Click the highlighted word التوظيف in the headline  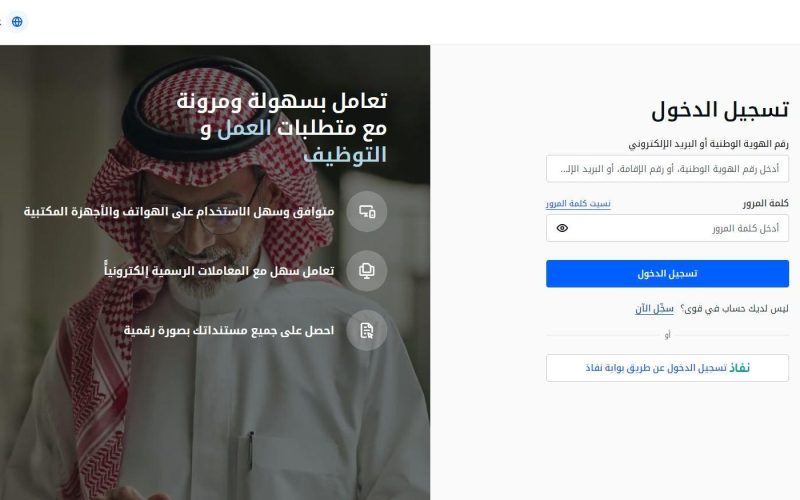coord(345,155)
